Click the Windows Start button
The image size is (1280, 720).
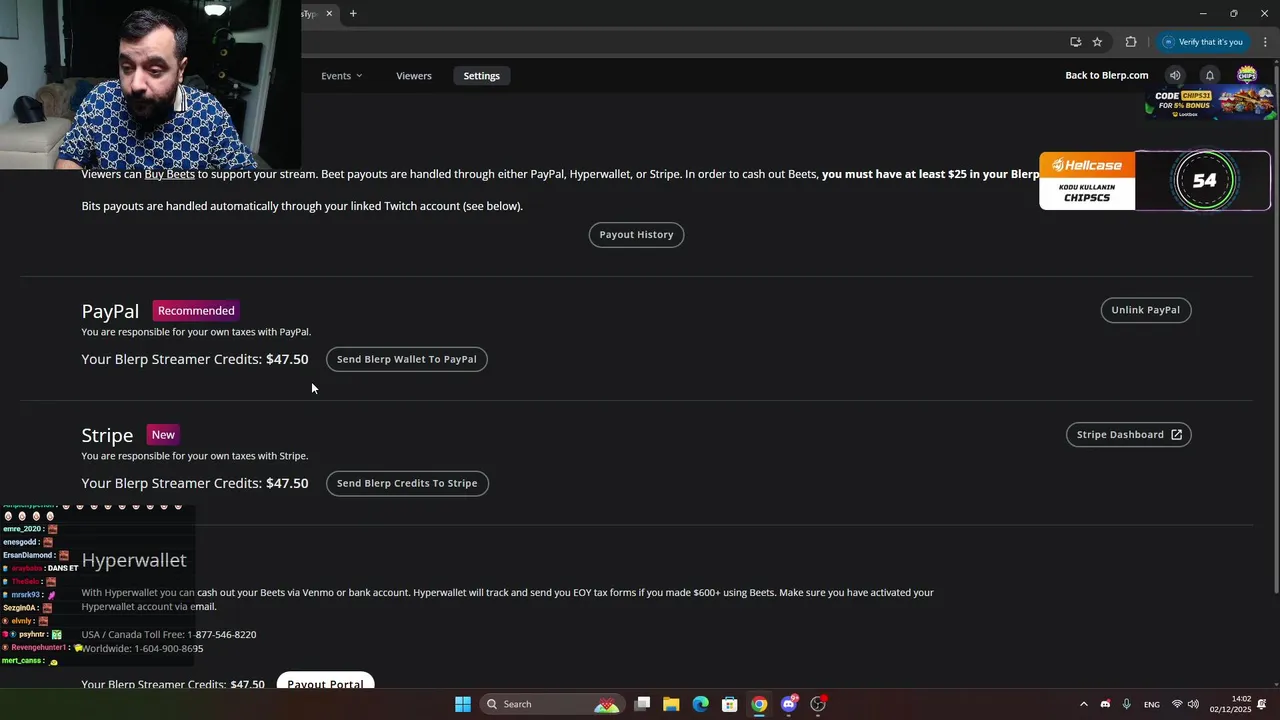[x=463, y=704]
